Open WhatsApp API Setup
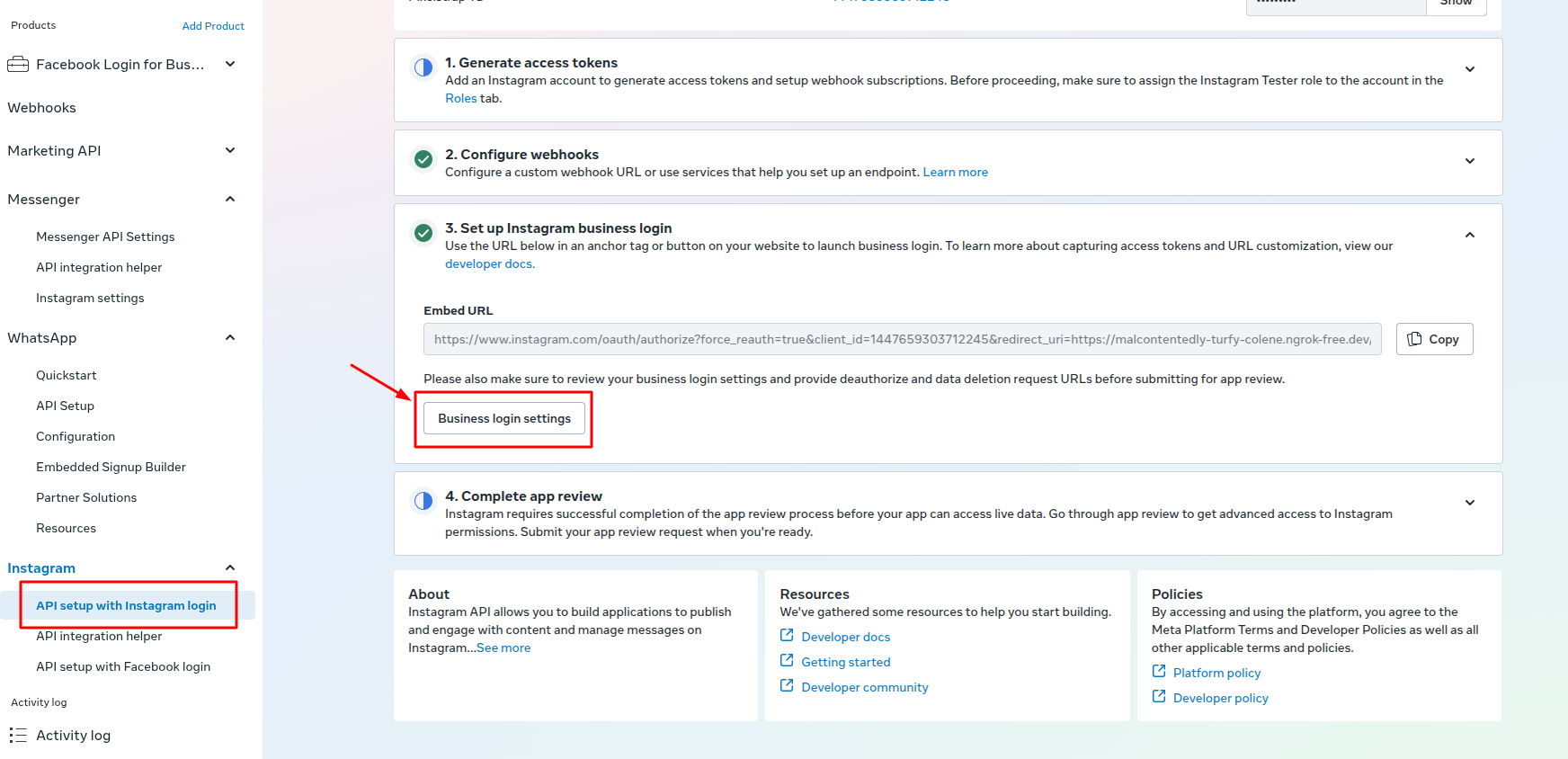 [x=65, y=406]
